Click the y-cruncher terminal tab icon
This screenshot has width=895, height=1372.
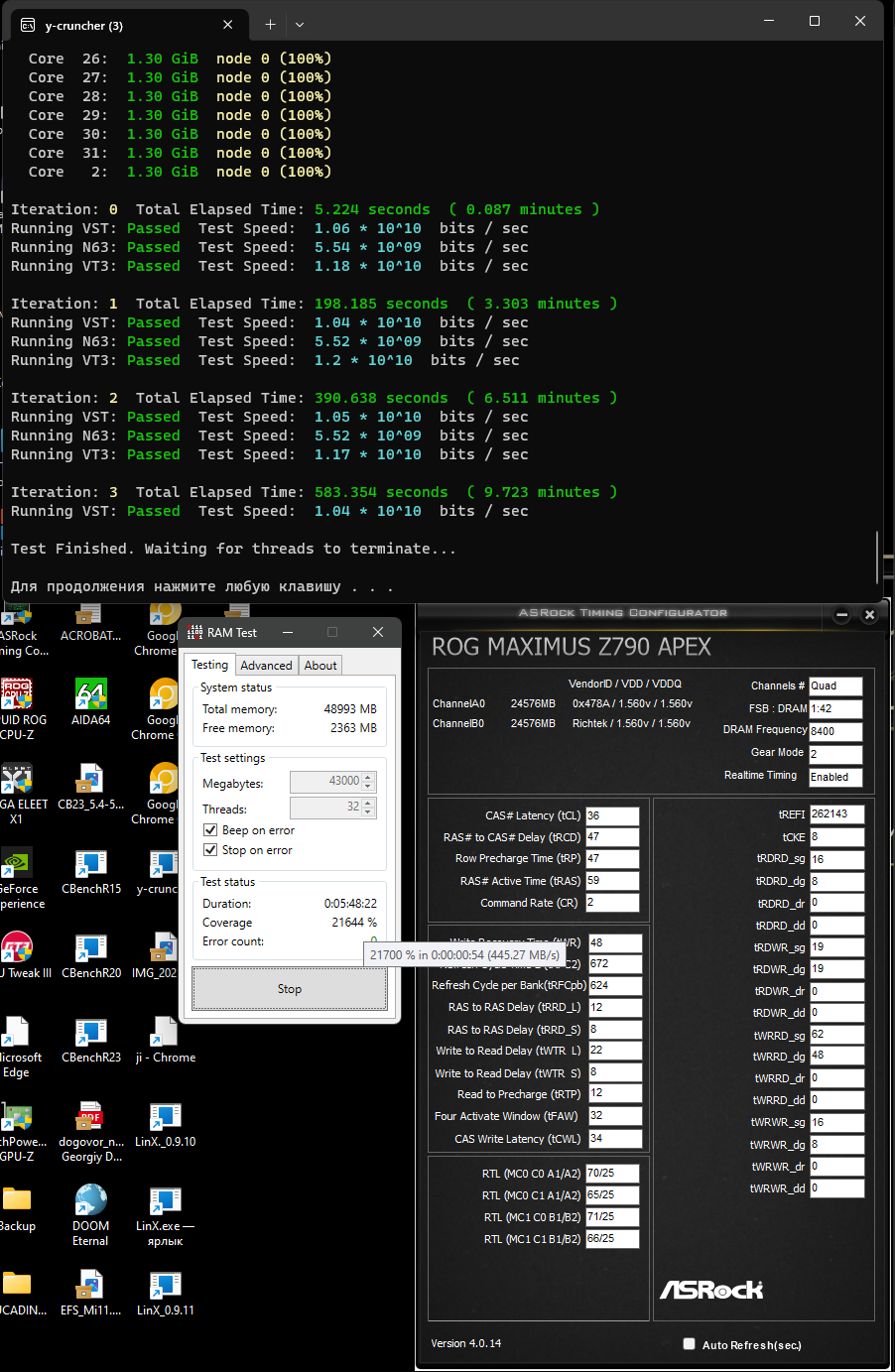click(28, 25)
